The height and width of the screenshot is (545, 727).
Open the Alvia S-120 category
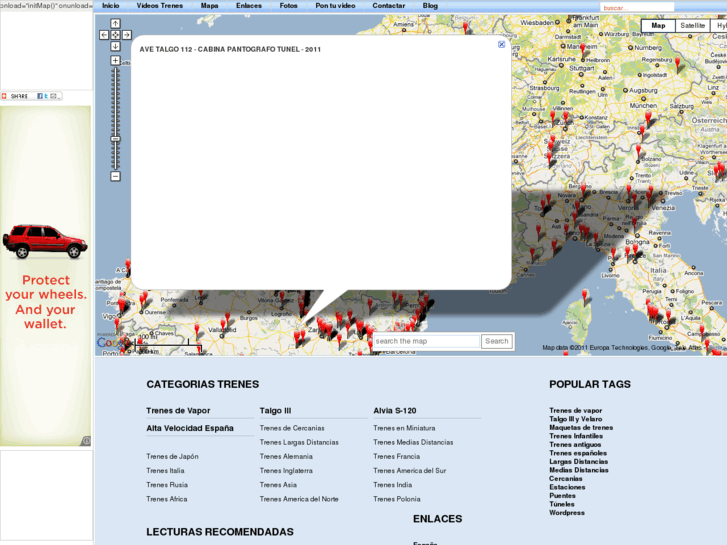click(395, 411)
